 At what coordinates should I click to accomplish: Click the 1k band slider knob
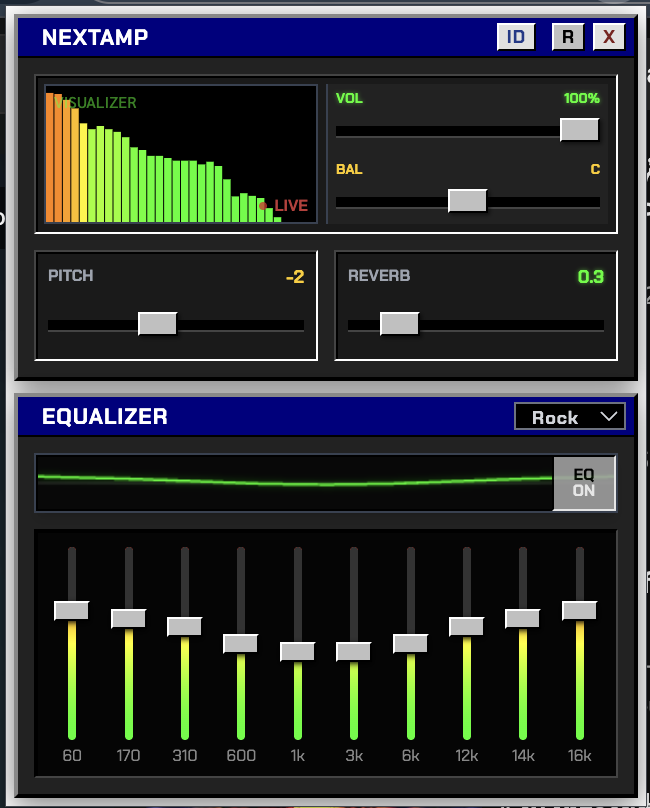[297, 651]
